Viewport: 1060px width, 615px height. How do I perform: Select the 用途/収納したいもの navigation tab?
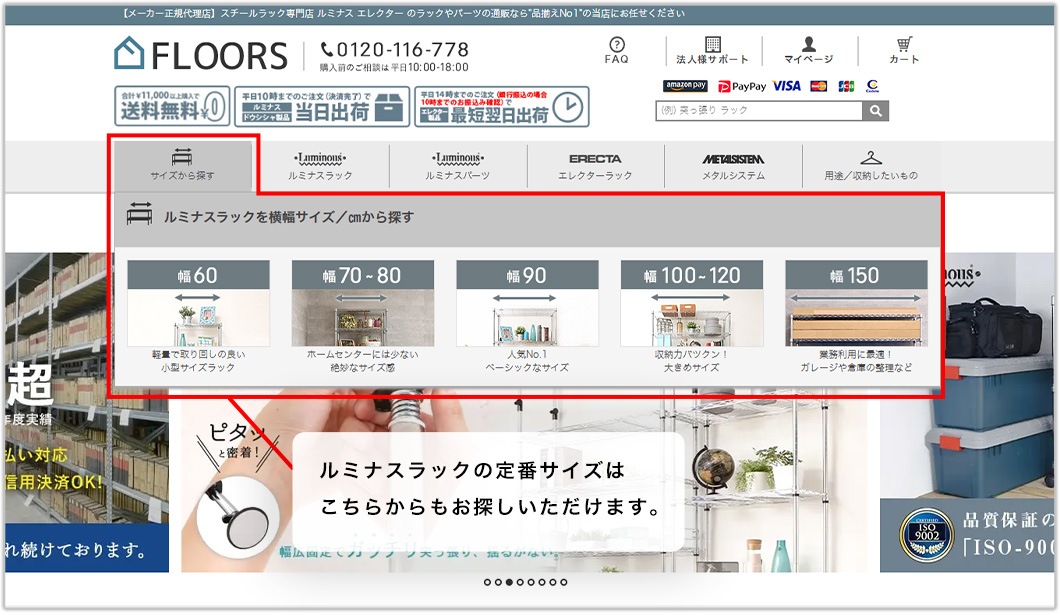[871, 166]
